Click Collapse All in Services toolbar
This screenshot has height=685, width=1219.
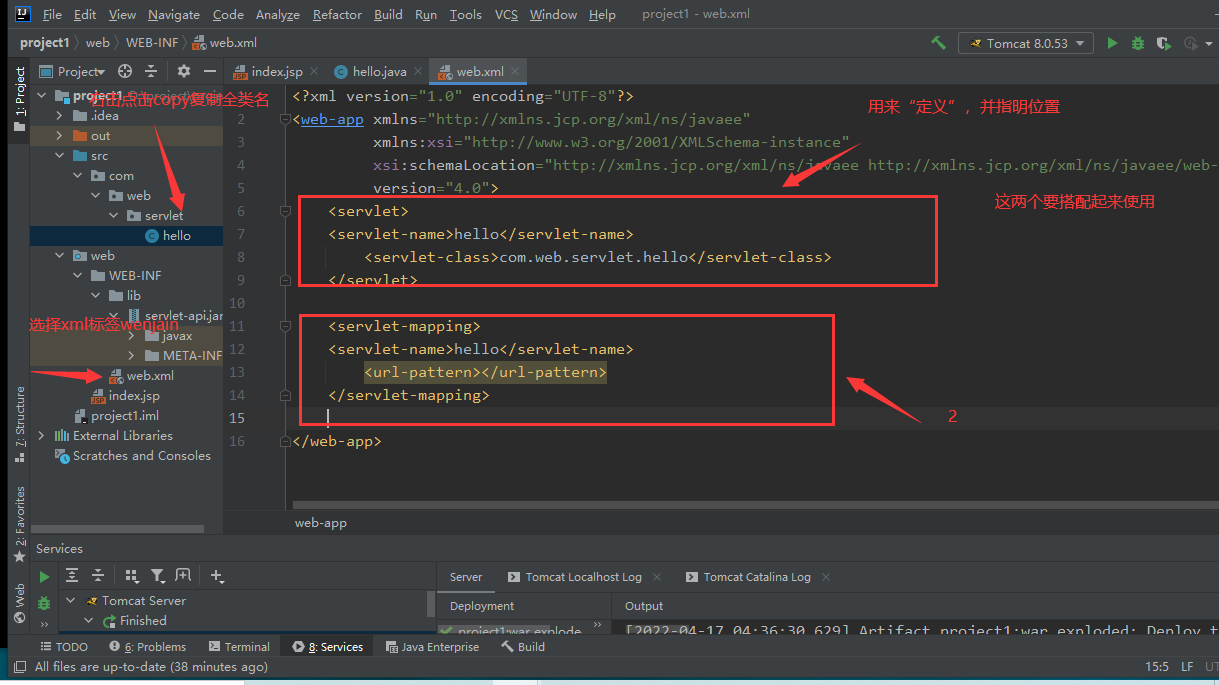pos(98,575)
